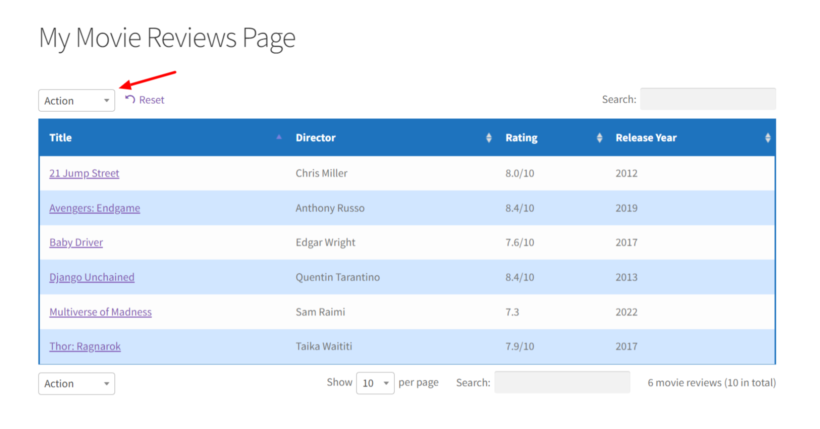Click the 6 movie reviews count text
This screenshot has width=820, height=429.
tap(712, 382)
